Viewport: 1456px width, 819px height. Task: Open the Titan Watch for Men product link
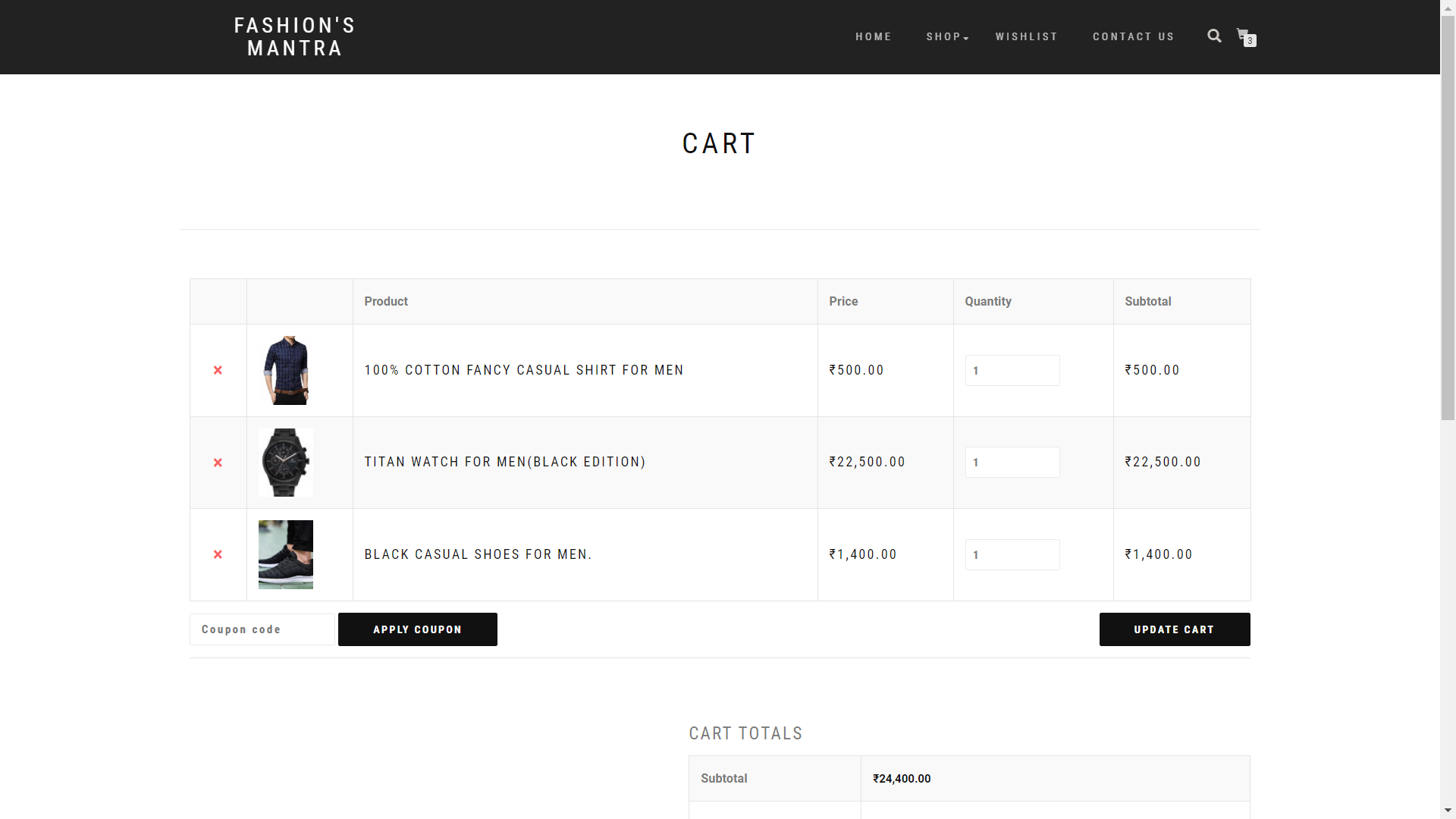504,462
